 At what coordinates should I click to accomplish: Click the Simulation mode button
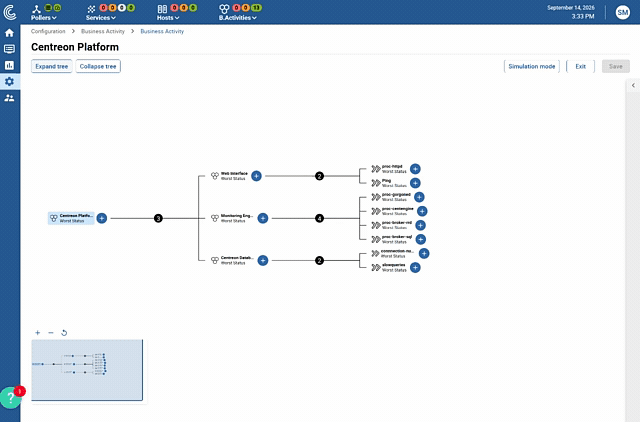click(x=532, y=66)
